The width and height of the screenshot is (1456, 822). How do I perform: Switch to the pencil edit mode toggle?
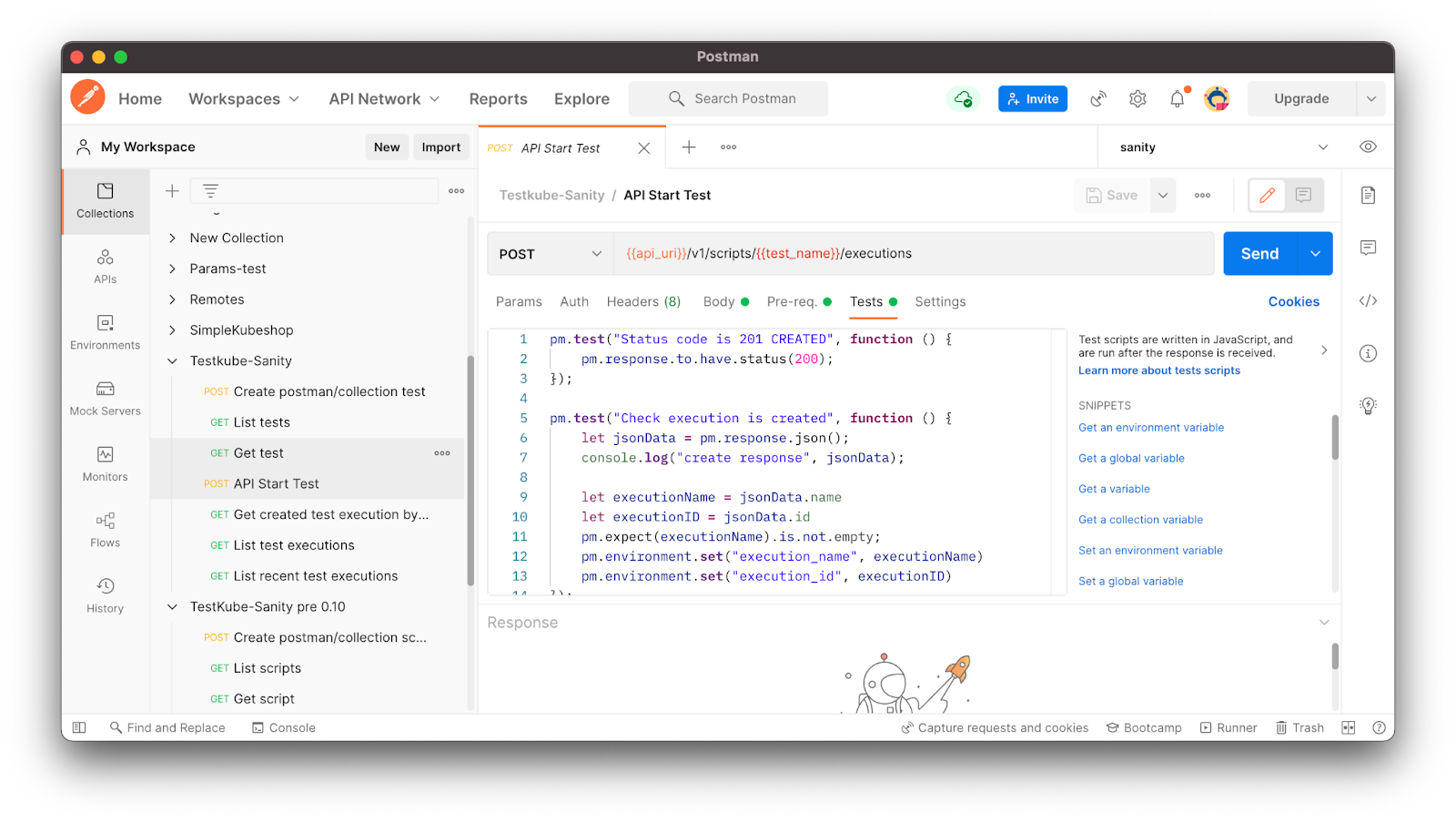click(x=1267, y=195)
